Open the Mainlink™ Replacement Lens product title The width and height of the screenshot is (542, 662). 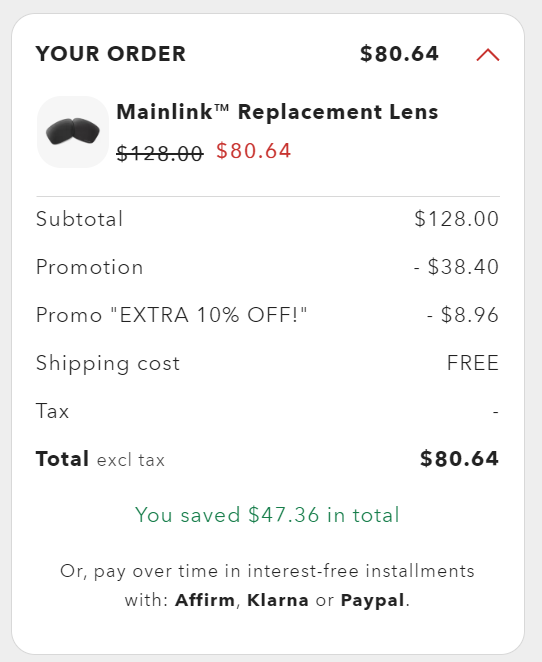click(277, 112)
